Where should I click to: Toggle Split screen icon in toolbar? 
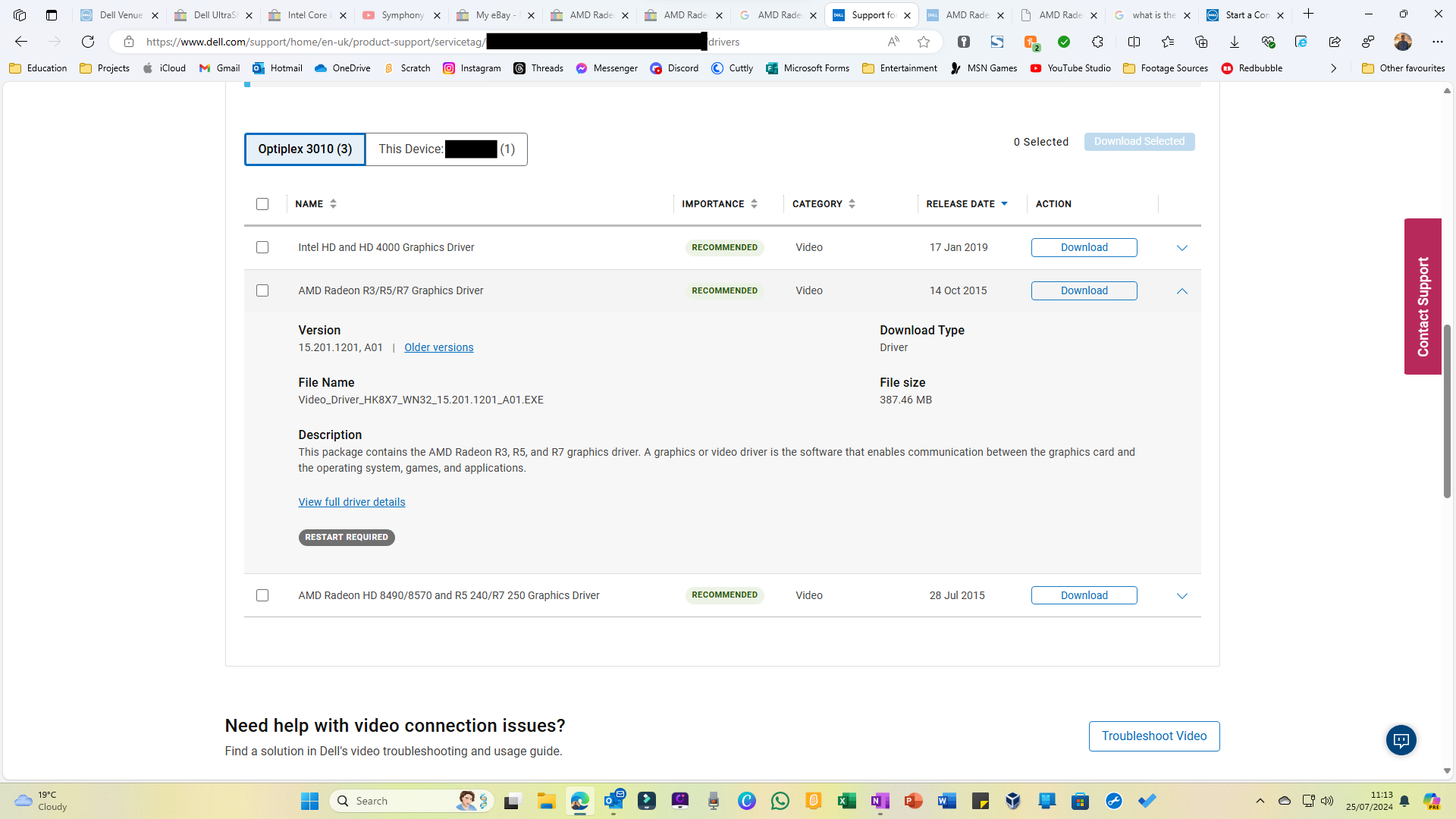[1134, 42]
